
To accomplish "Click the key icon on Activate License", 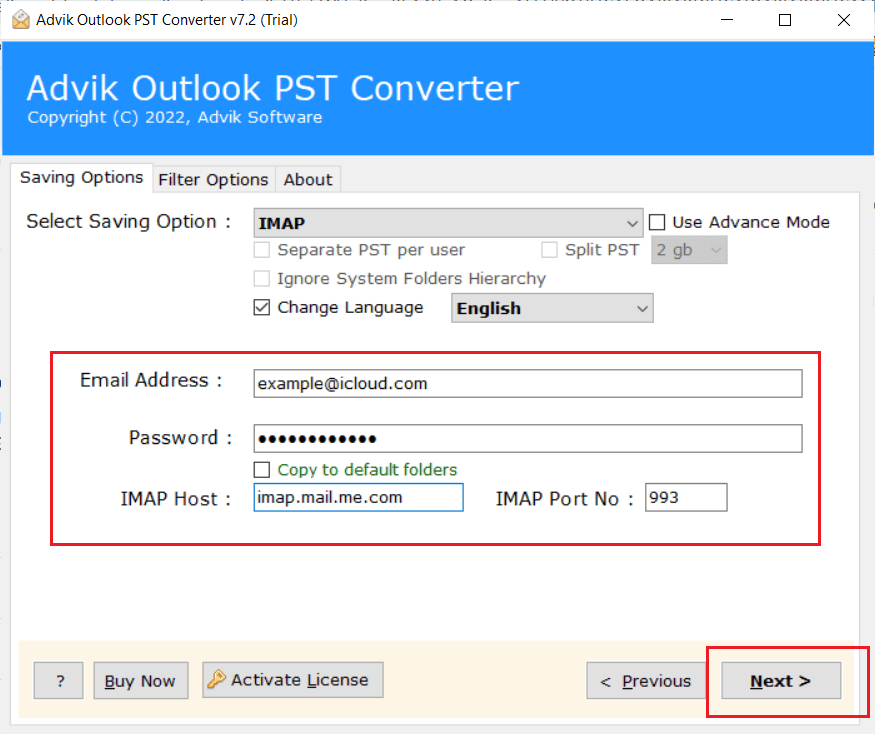I will pos(217,679).
